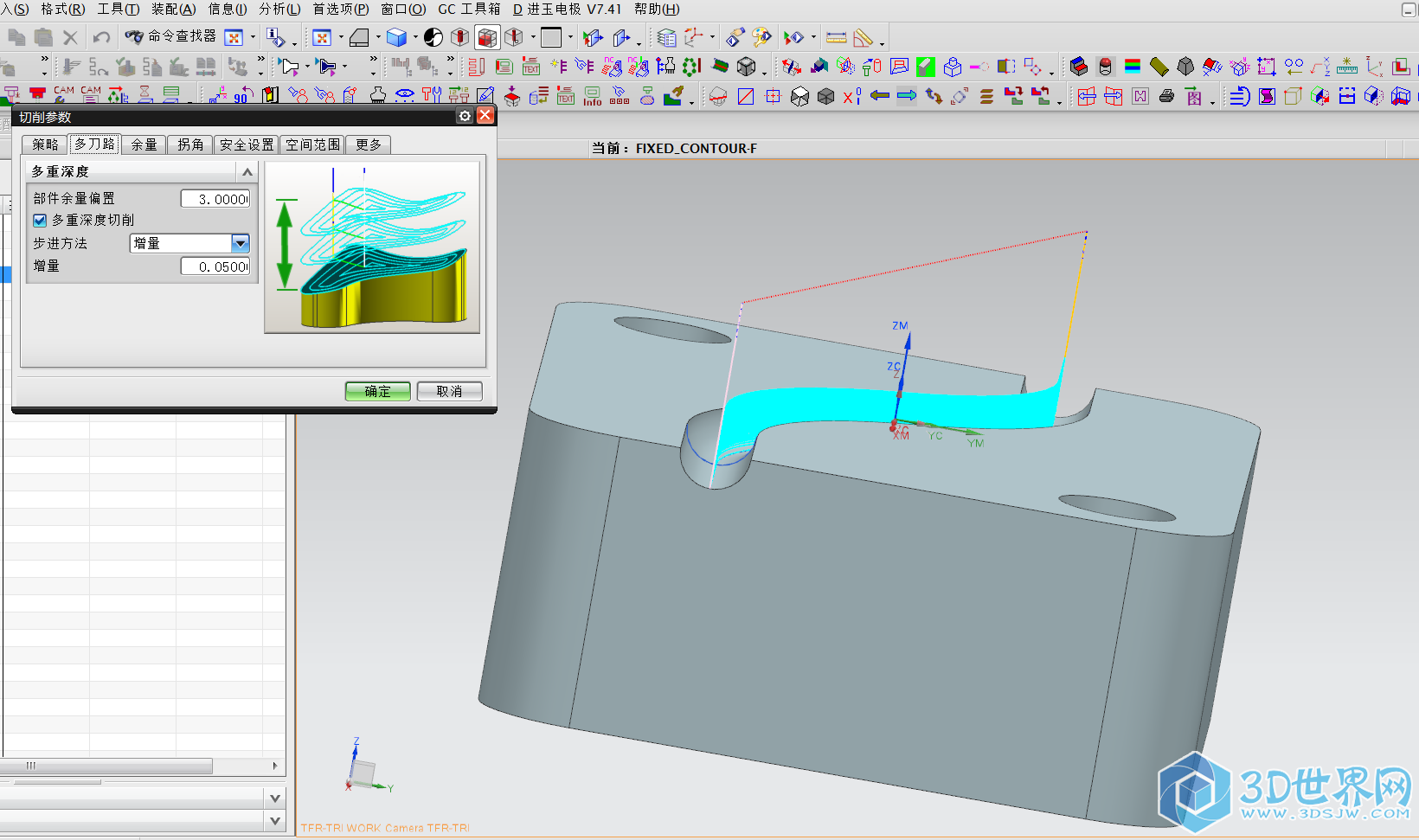Viewport: 1419px width, 840px height.
Task: Click the pencil edit icon
Action: (x=485, y=94)
